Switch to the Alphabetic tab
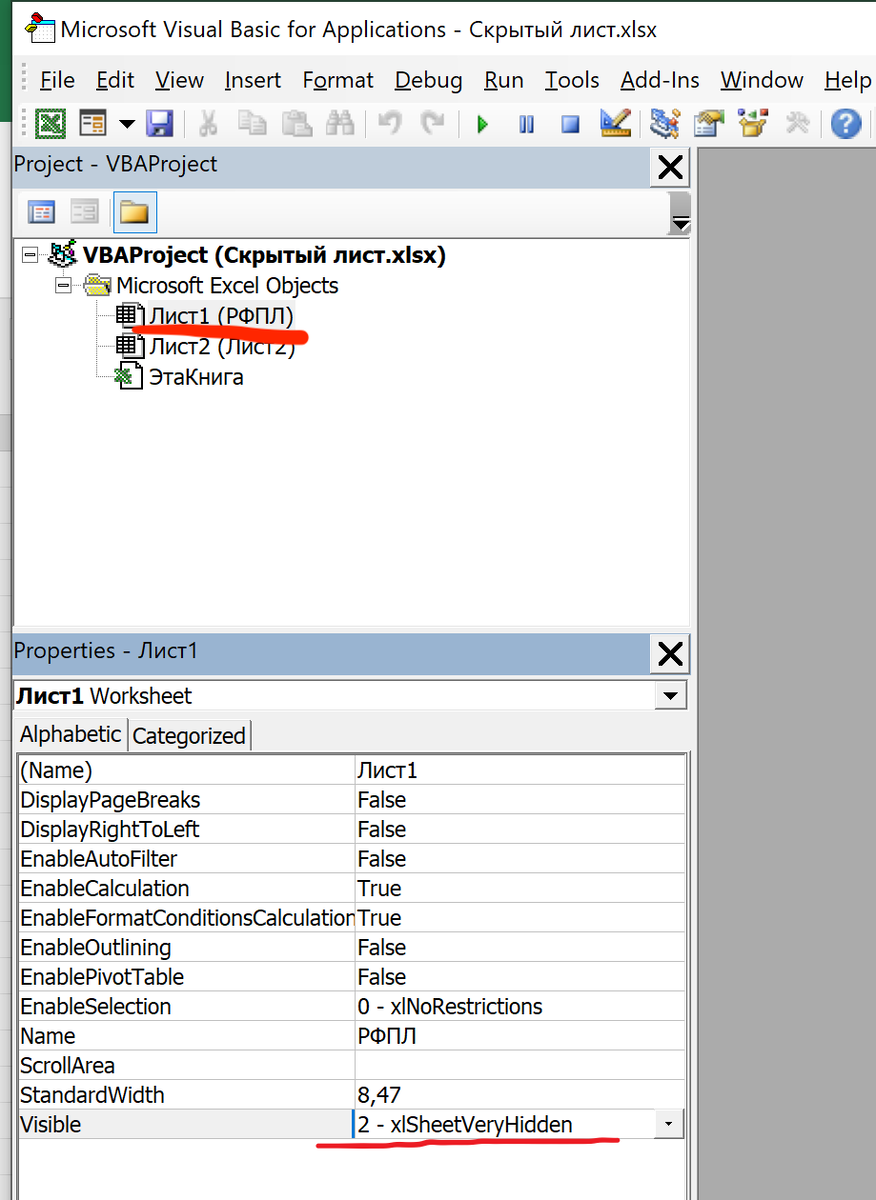This screenshot has height=1200, width=876. coord(71,734)
